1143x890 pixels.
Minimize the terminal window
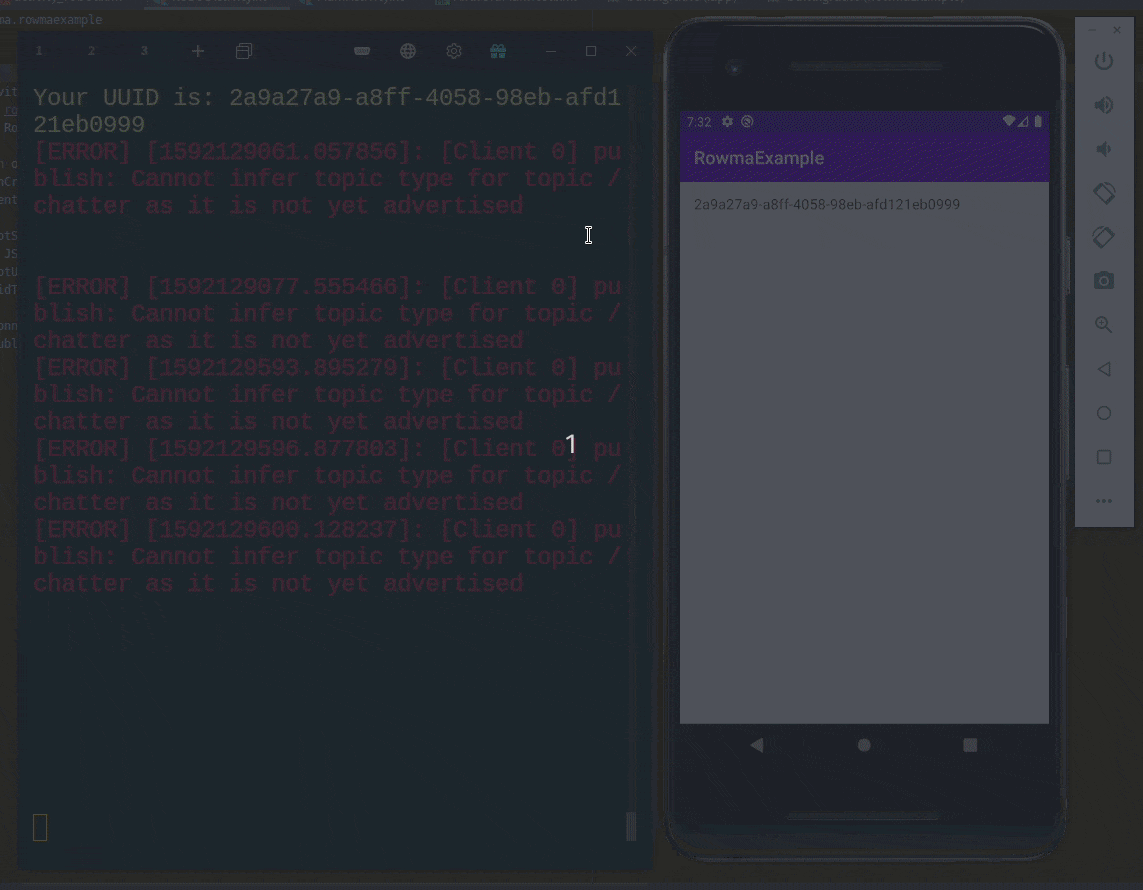pyautogui.click(x=551, y=51)
